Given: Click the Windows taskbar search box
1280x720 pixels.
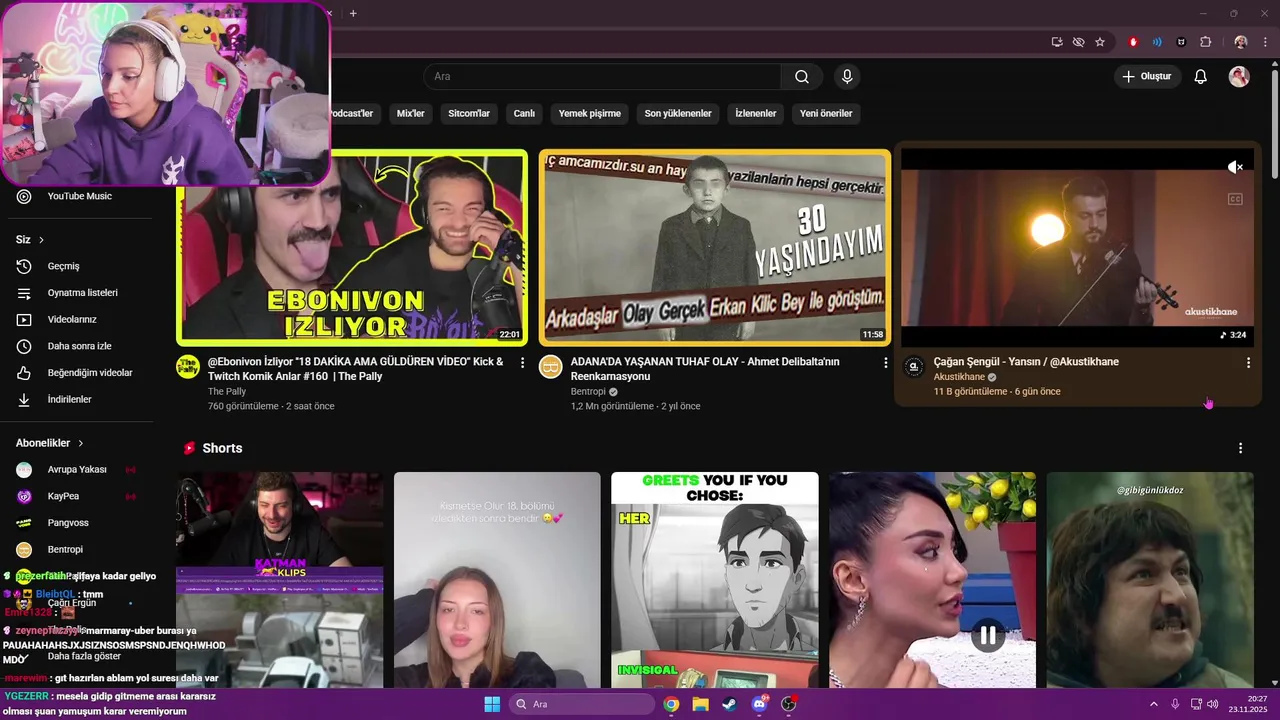Looking at the screenshot, I should coord(583,704).
